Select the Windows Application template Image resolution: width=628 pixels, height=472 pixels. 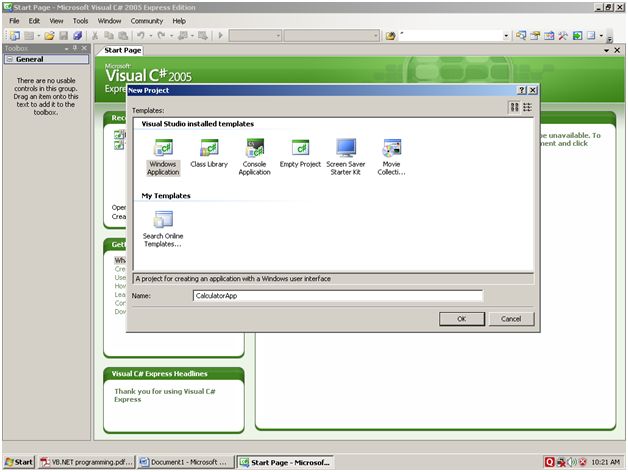point(163,157)
